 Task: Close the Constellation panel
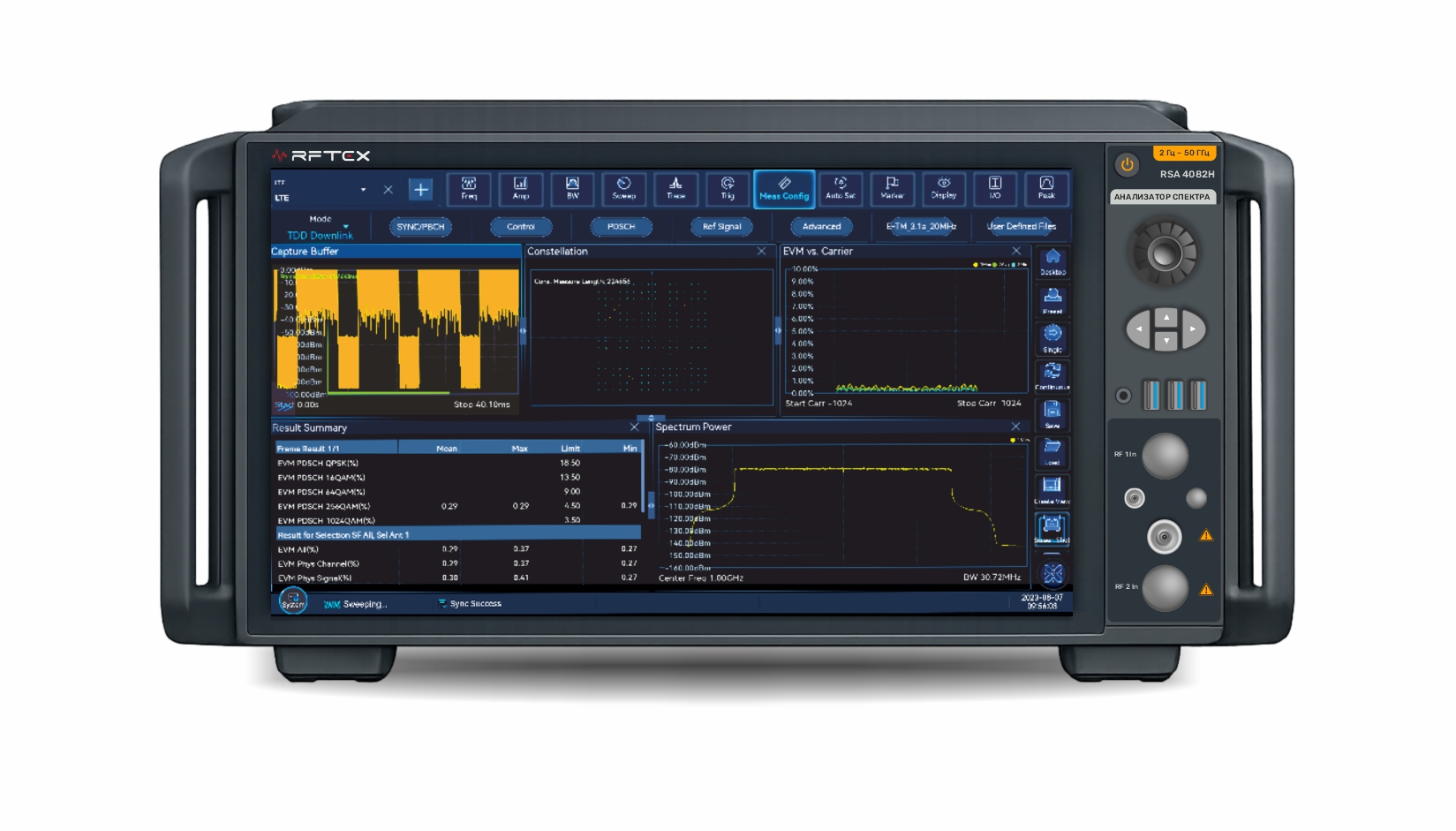762,252
